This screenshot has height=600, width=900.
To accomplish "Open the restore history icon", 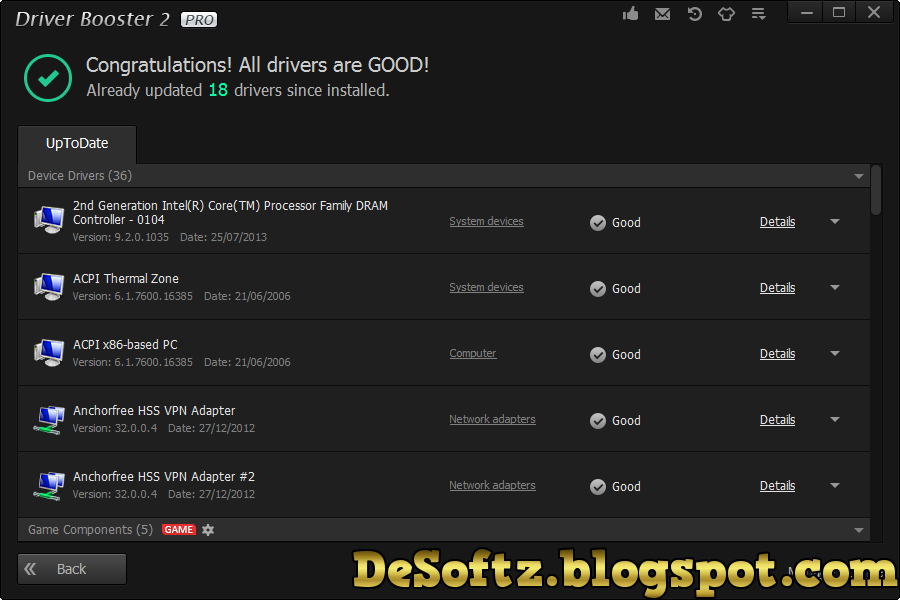I will (x=695, y=14).
